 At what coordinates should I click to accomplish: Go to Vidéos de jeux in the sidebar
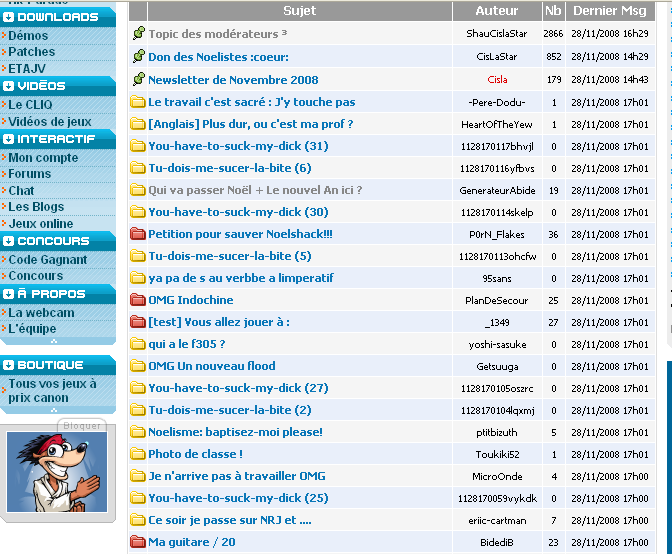(50, 122)
